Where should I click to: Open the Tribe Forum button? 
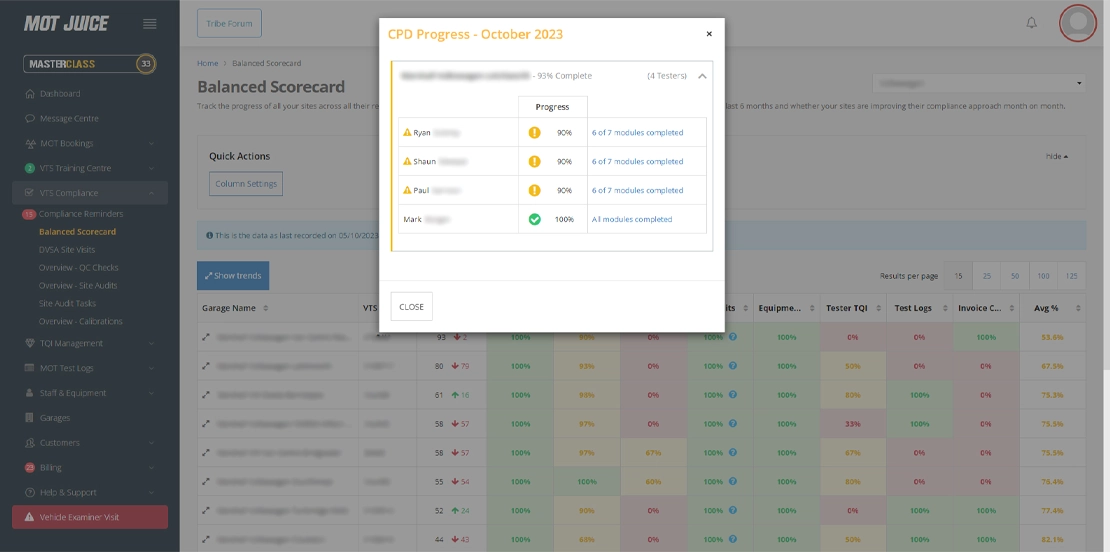[229, 23]
